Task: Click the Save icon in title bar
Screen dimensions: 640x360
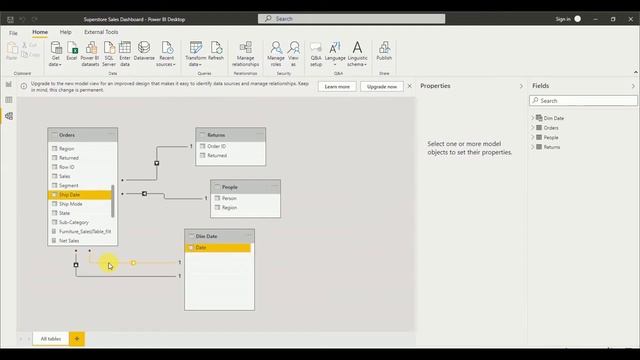Action: (x=10, y=19)
